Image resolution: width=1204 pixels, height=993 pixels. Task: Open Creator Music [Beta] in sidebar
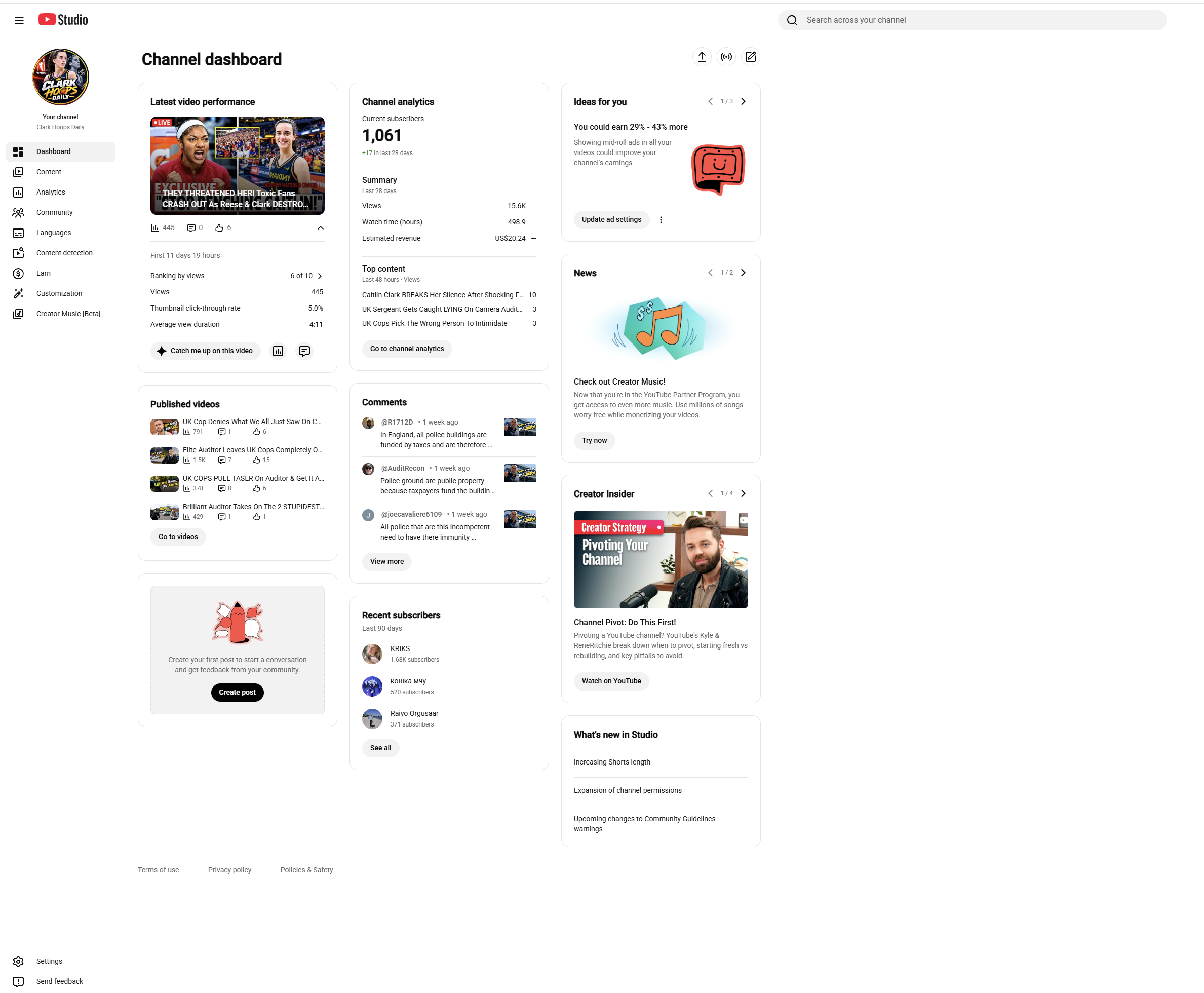[61, 314]
